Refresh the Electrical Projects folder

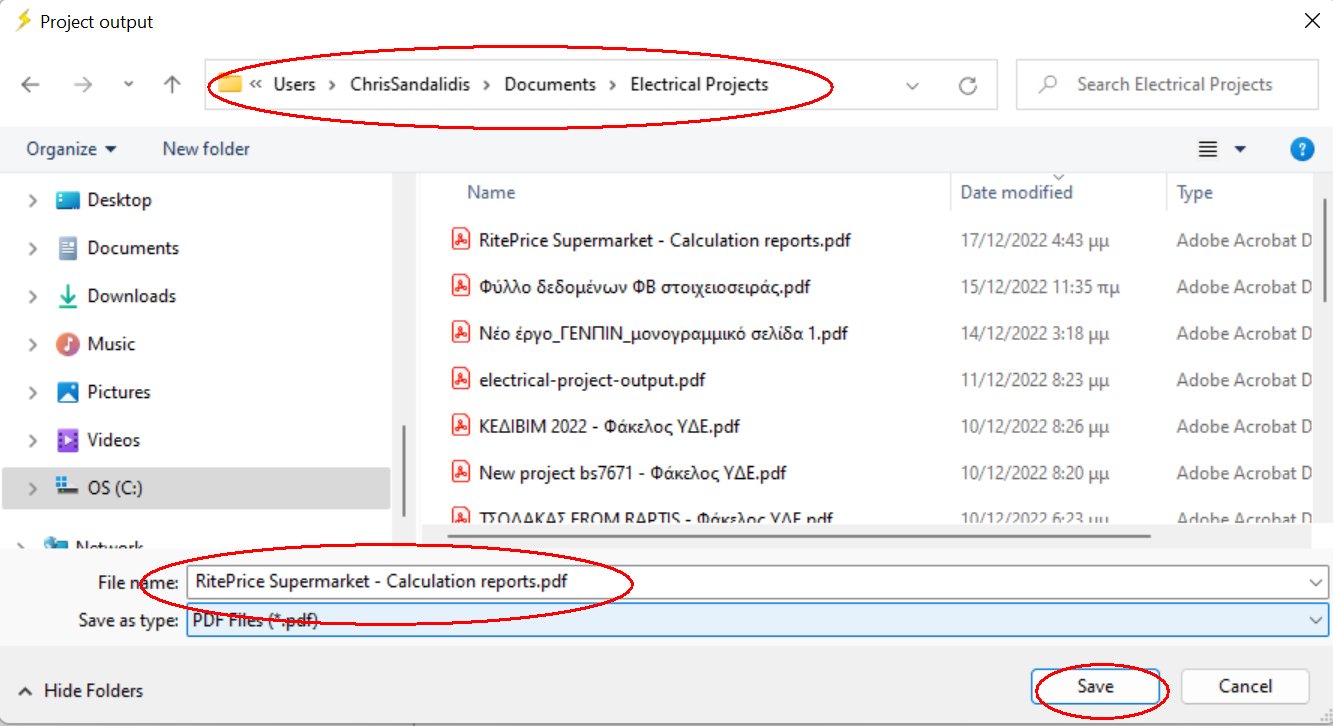pyautogui.click(x=967, y=86)
